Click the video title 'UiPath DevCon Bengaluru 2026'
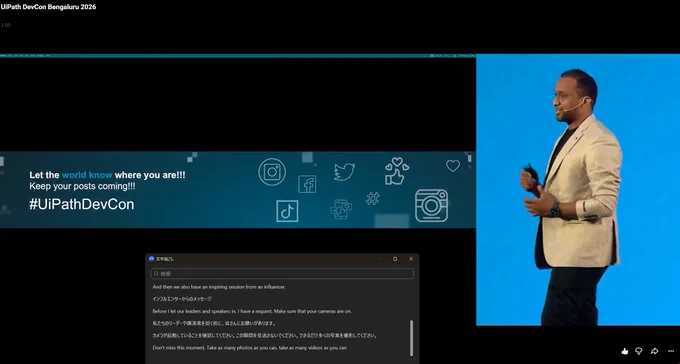The width and height of the screenshot is (680, 364). [x=48, y=7]
